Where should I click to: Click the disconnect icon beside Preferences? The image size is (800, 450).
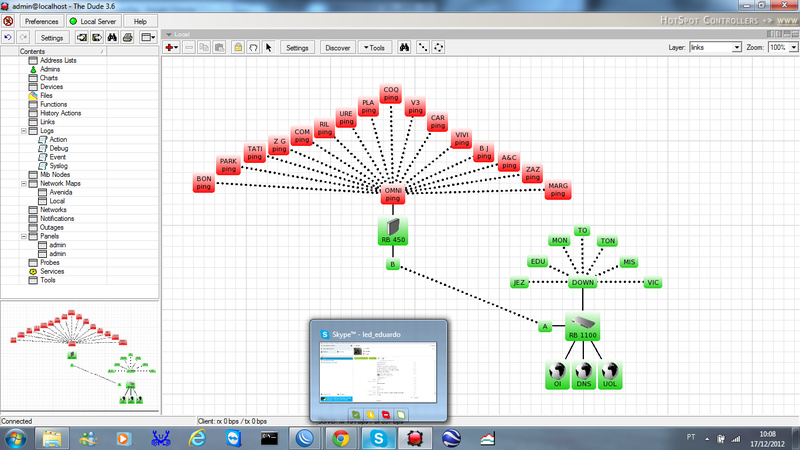[x=8, y=21]
